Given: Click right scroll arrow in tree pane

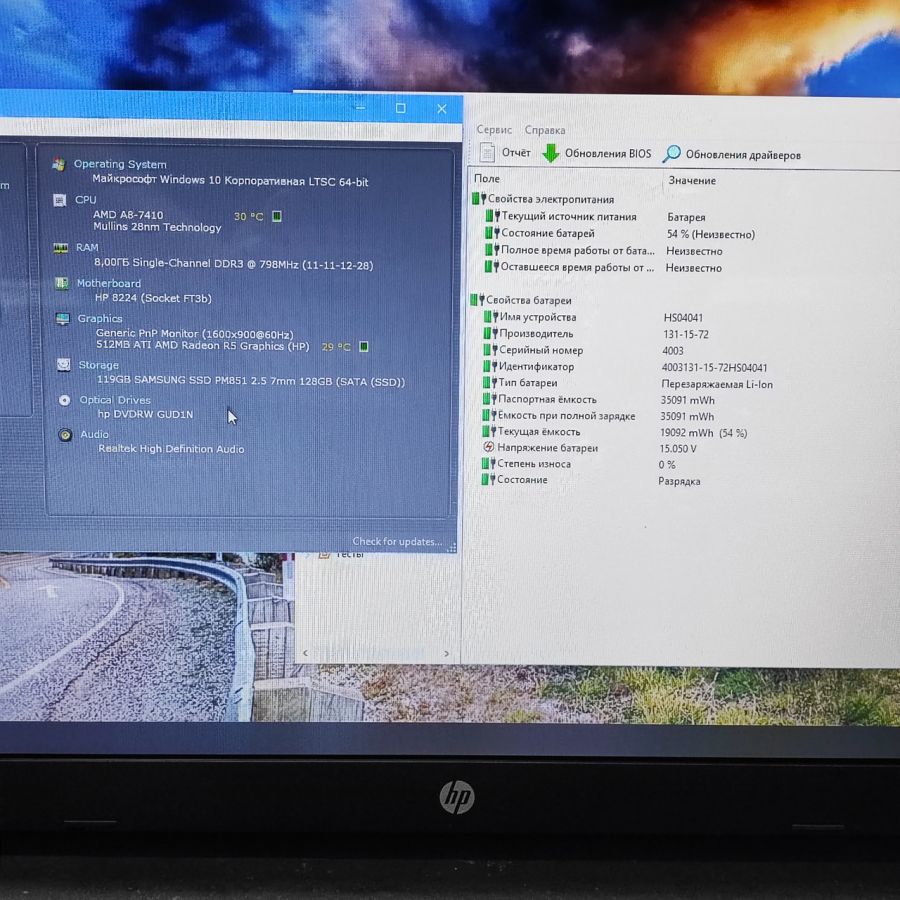Looking at the screenshot, I should click(447, 653).
